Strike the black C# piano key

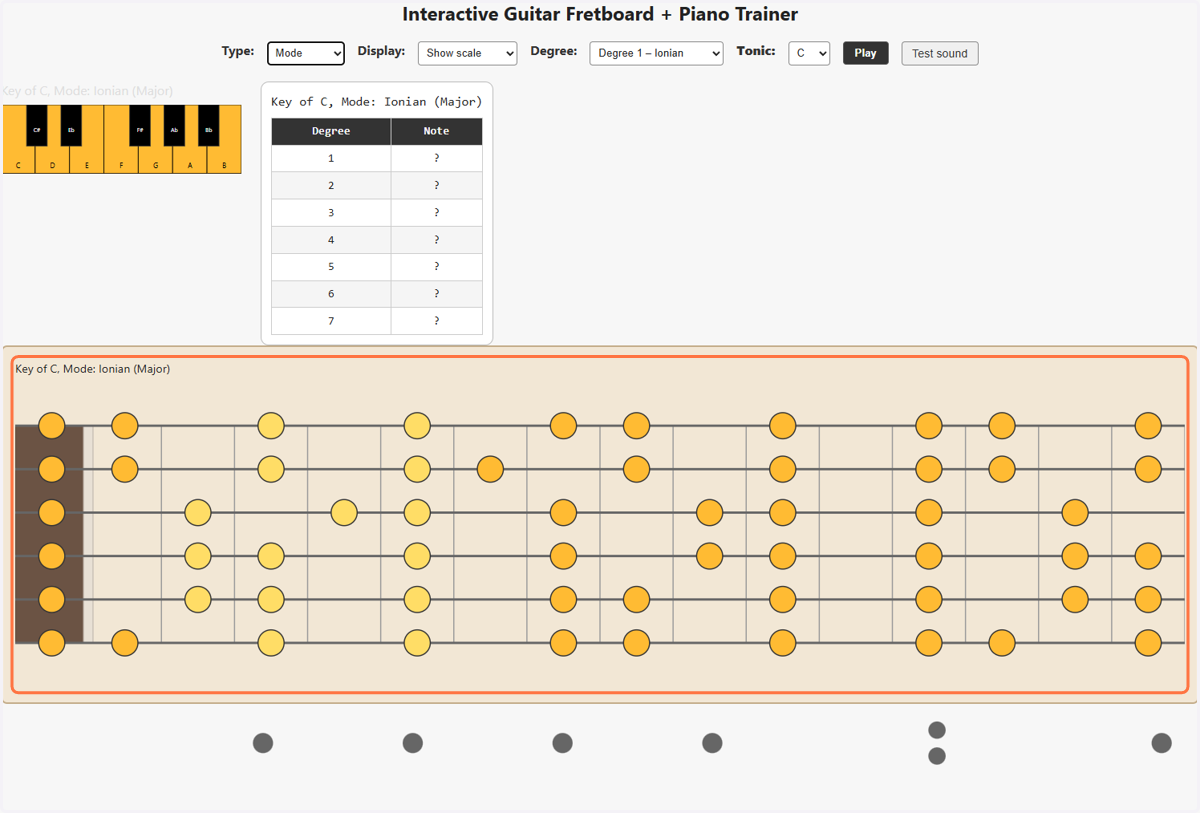click(x=37, y=125)
